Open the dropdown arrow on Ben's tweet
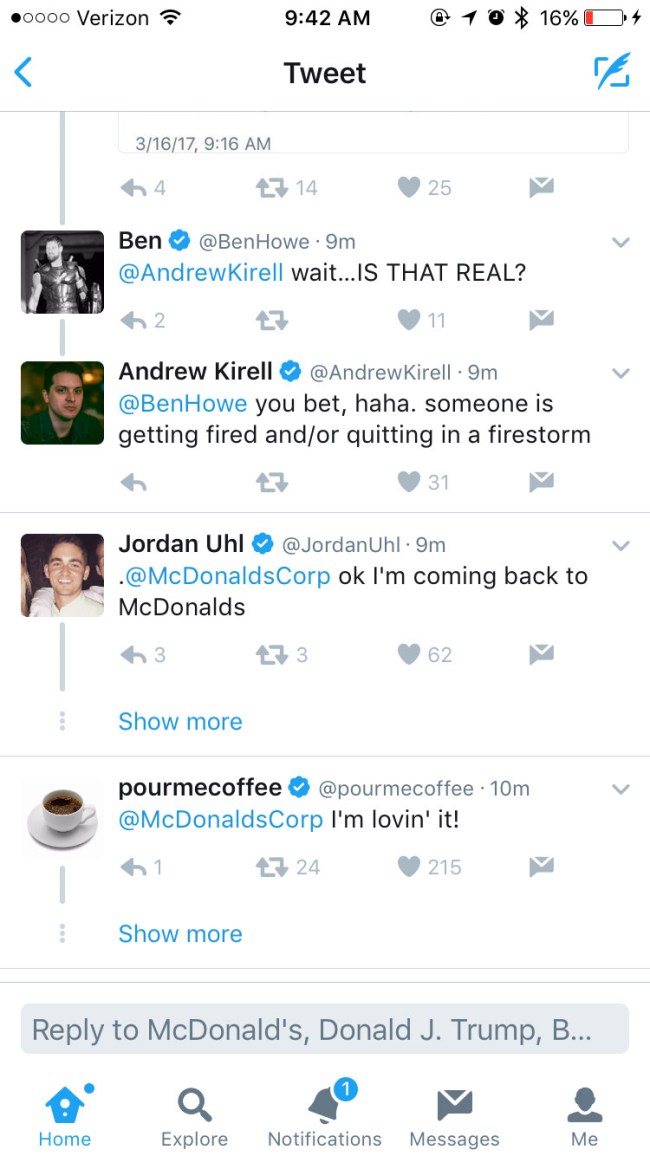The width and height of the screenshot is (650, 1156). 621,243
